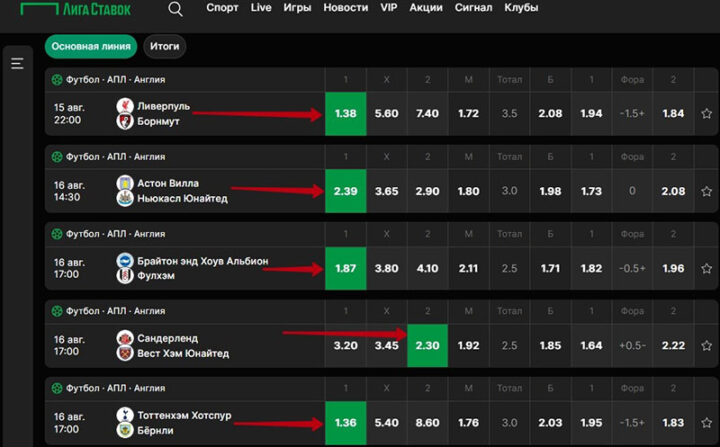Switch to the Итоги tab

[x=164, y=46]
